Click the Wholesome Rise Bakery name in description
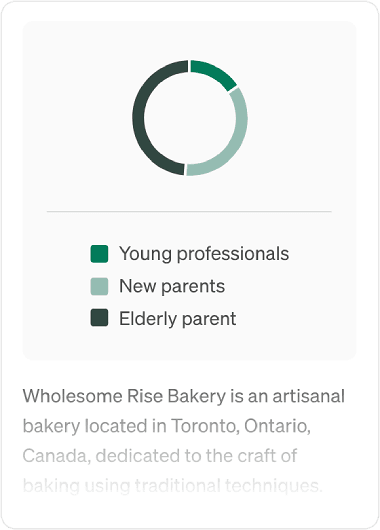Image resolution: width=380 pixels, height=530 pixels. click(124, 396)
